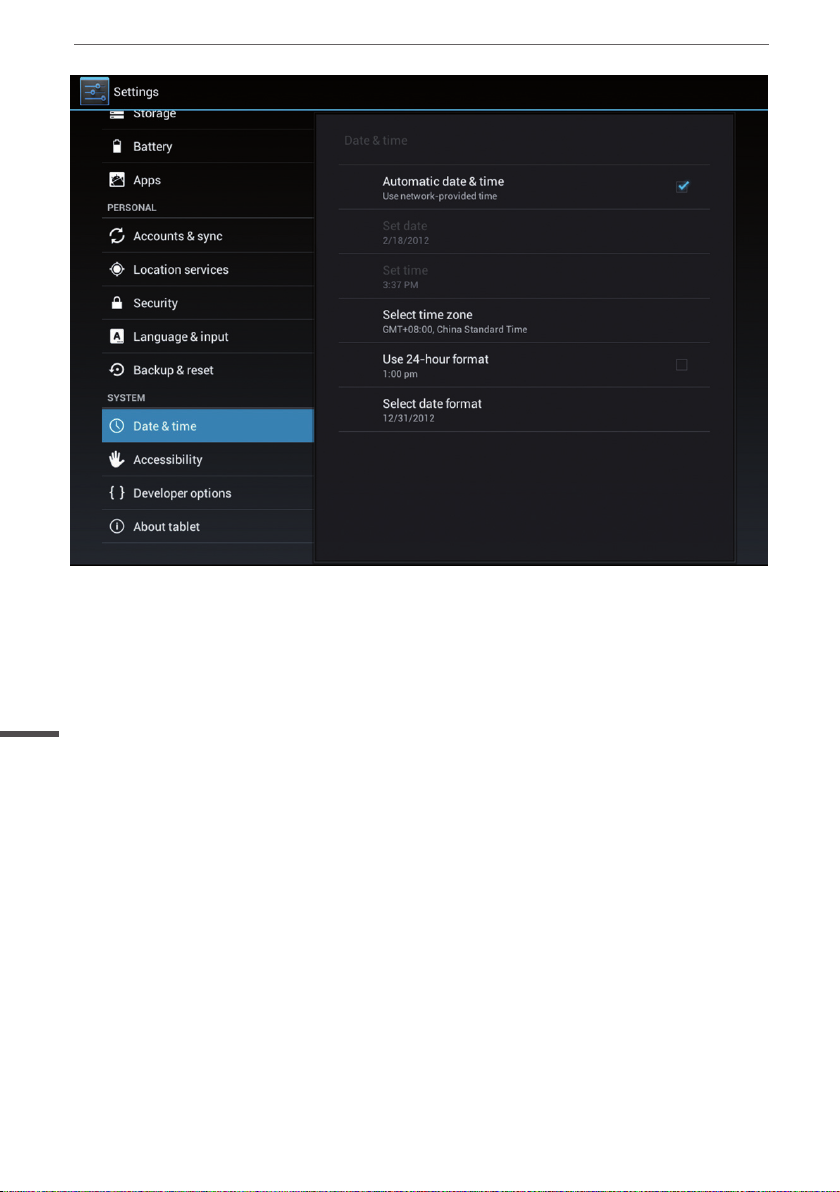This screenshot has width=840, height=1192.
Task: Open Select date format option
Action: point(524,410)
